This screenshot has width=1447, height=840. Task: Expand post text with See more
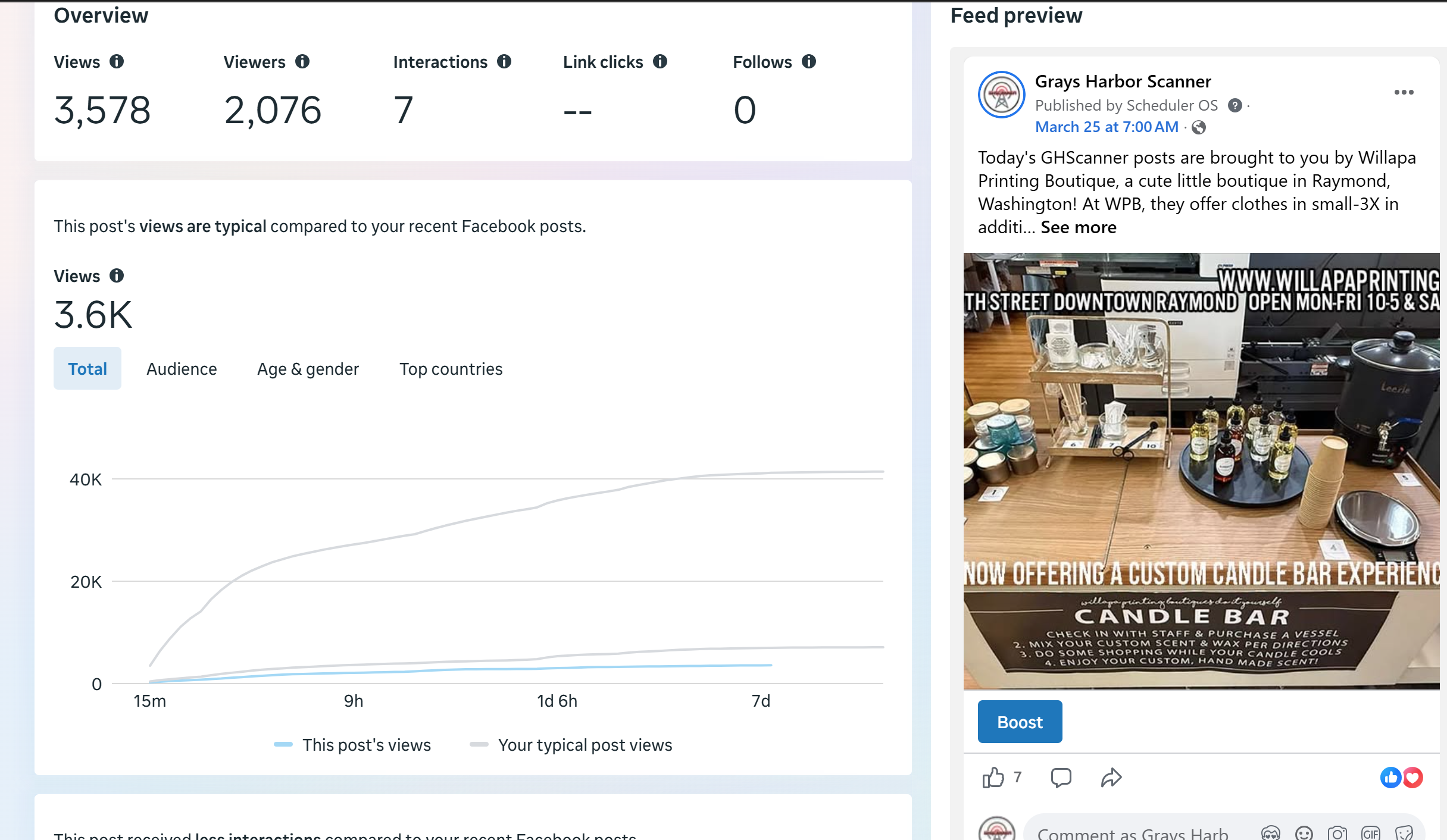point(1078,227)
